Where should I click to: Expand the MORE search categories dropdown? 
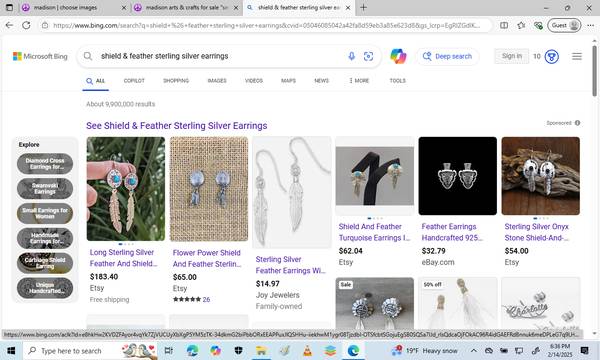point(359,81)
